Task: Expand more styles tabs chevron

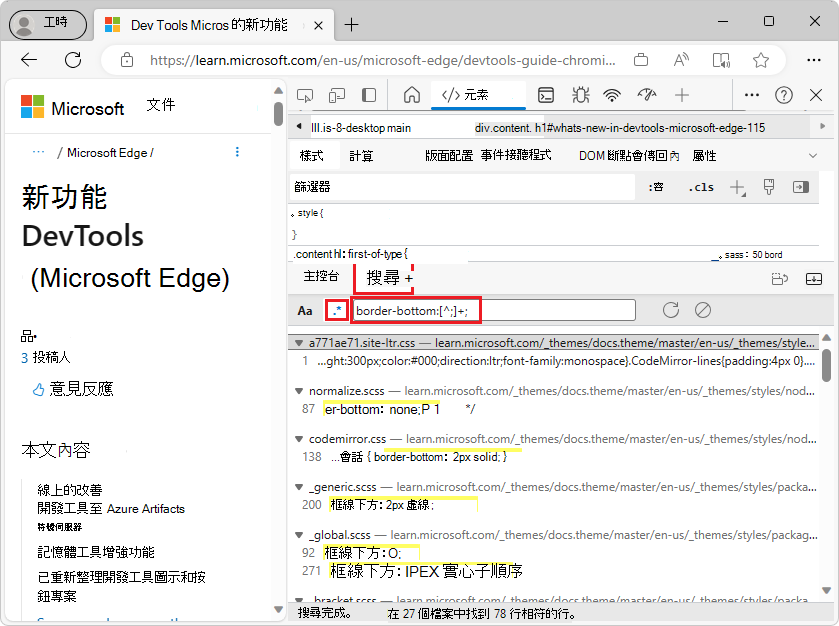Action: [x=813, y=156]
